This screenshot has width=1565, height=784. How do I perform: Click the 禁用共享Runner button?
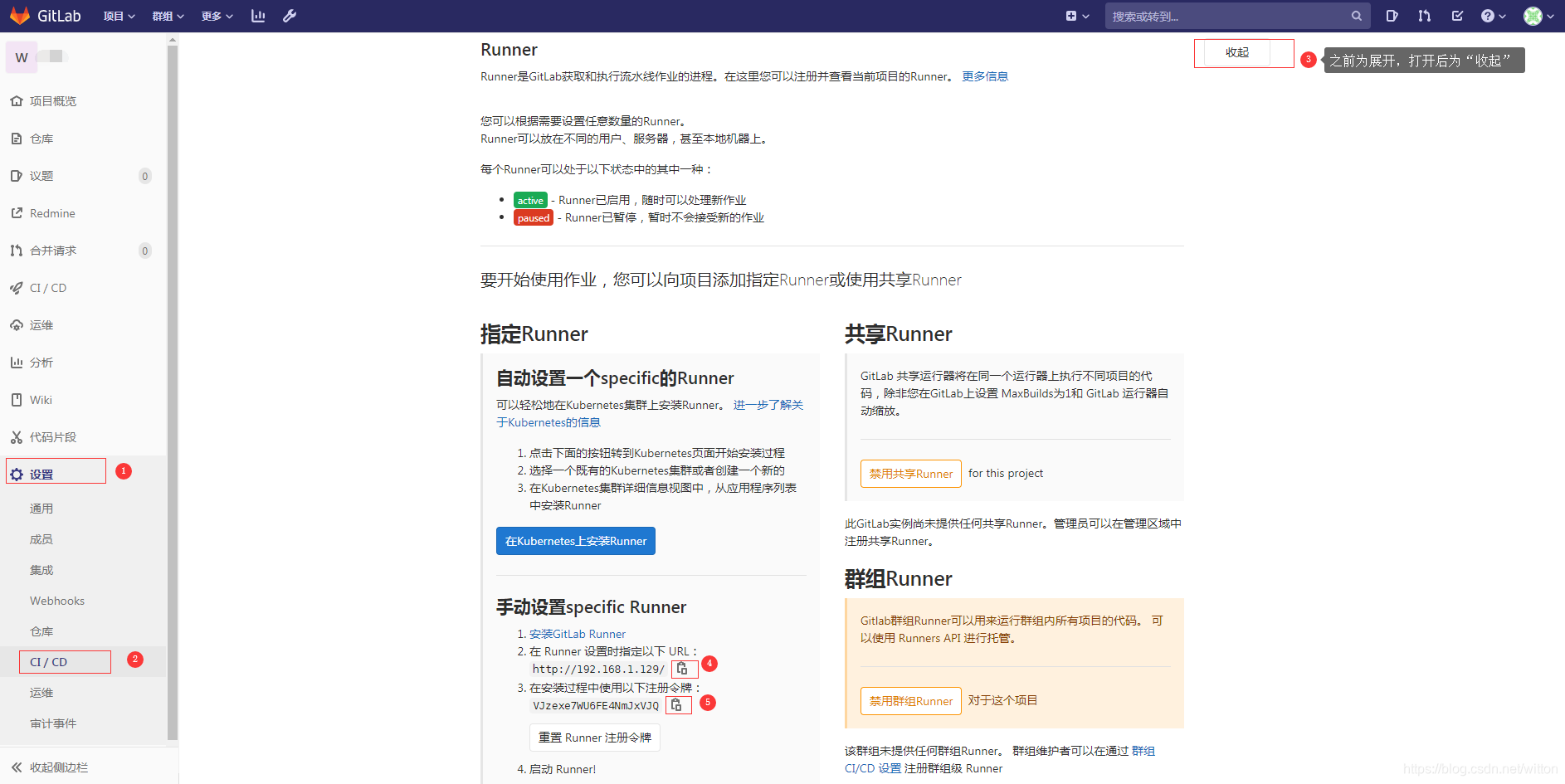pyautogui.click(x=911, y=474)
